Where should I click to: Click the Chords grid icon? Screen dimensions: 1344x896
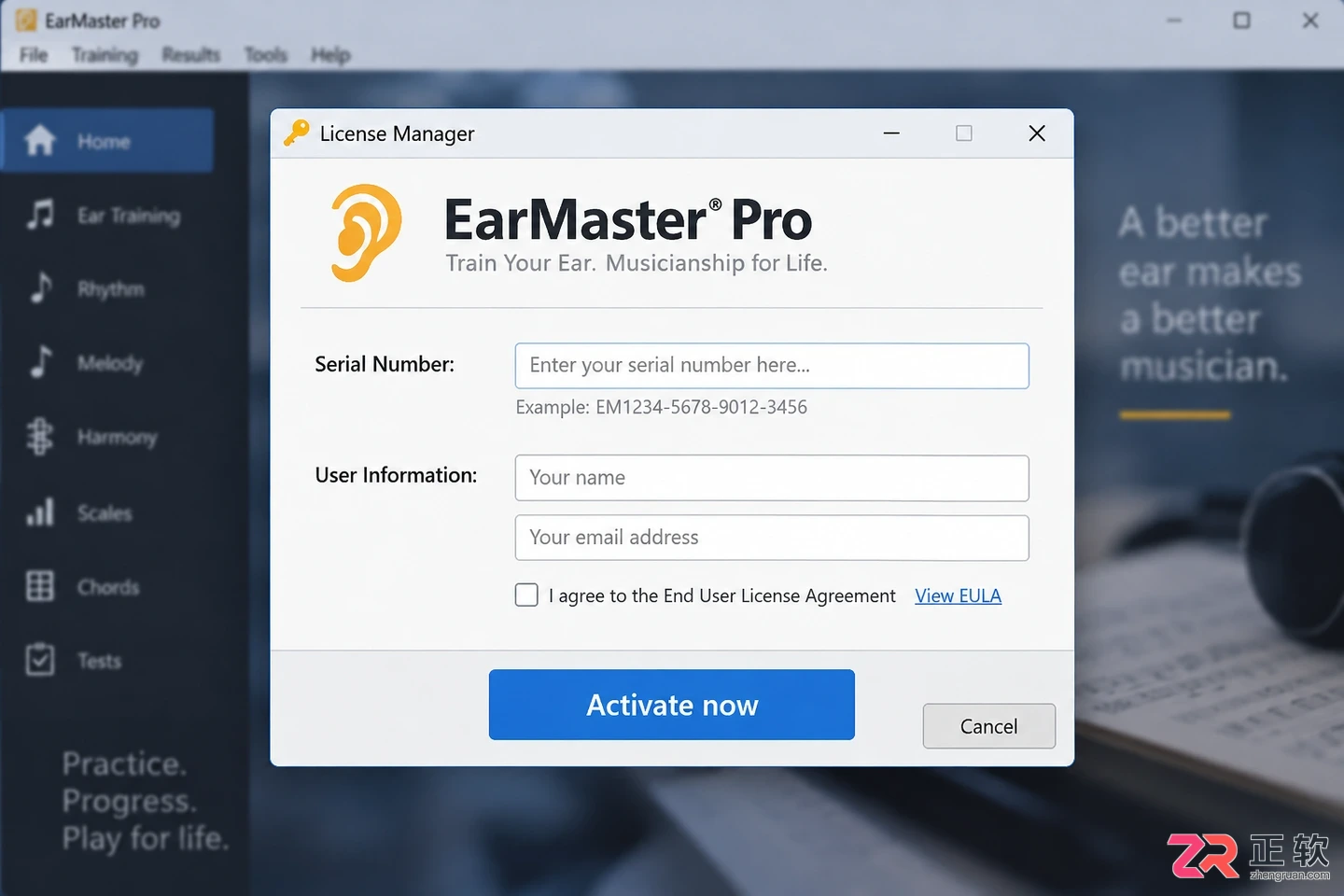pyautogui.click(x=40, y=586)
